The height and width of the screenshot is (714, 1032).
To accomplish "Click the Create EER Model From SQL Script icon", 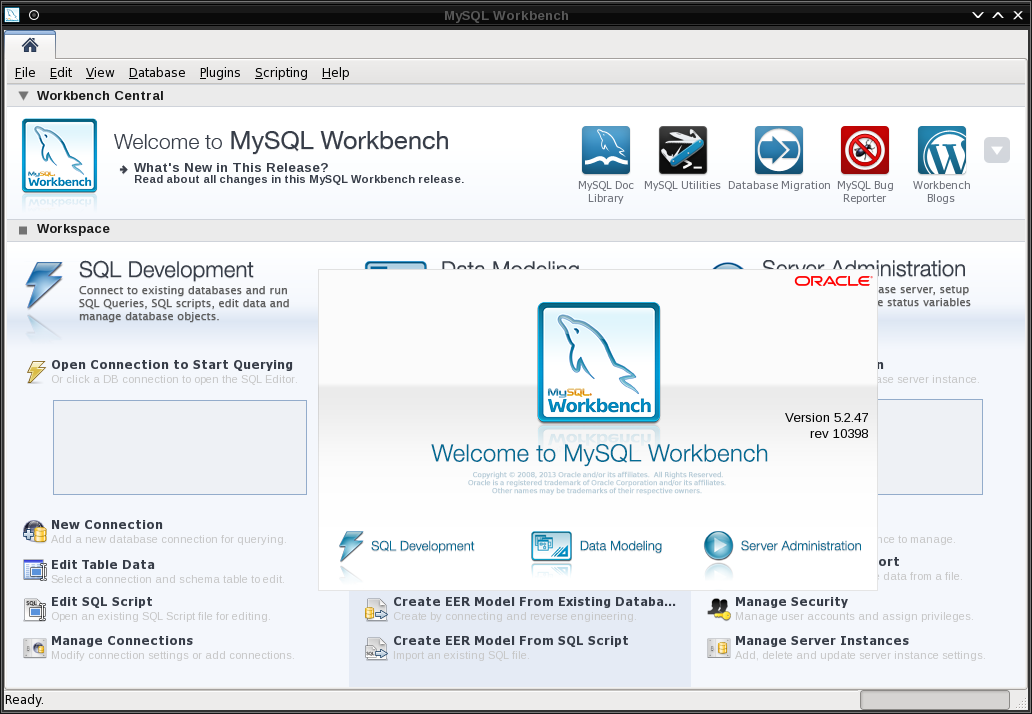I will click(x=376, y=648).
